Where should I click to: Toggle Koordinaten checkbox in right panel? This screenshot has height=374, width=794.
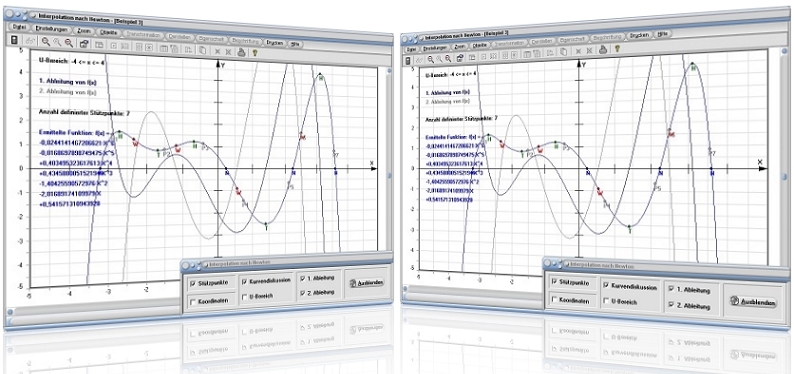pos(554,300)
